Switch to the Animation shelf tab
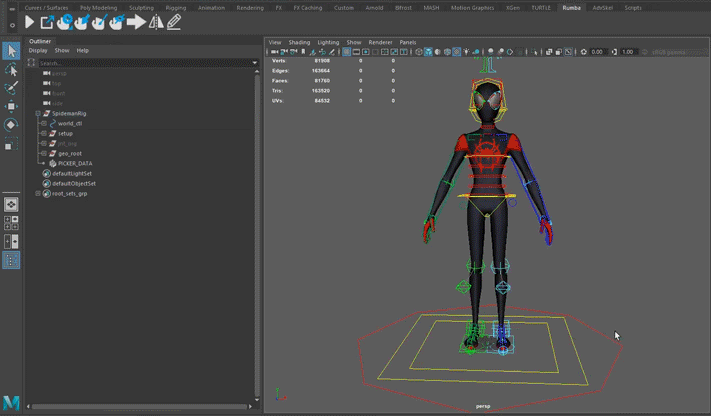 click(x=211, y=8)
